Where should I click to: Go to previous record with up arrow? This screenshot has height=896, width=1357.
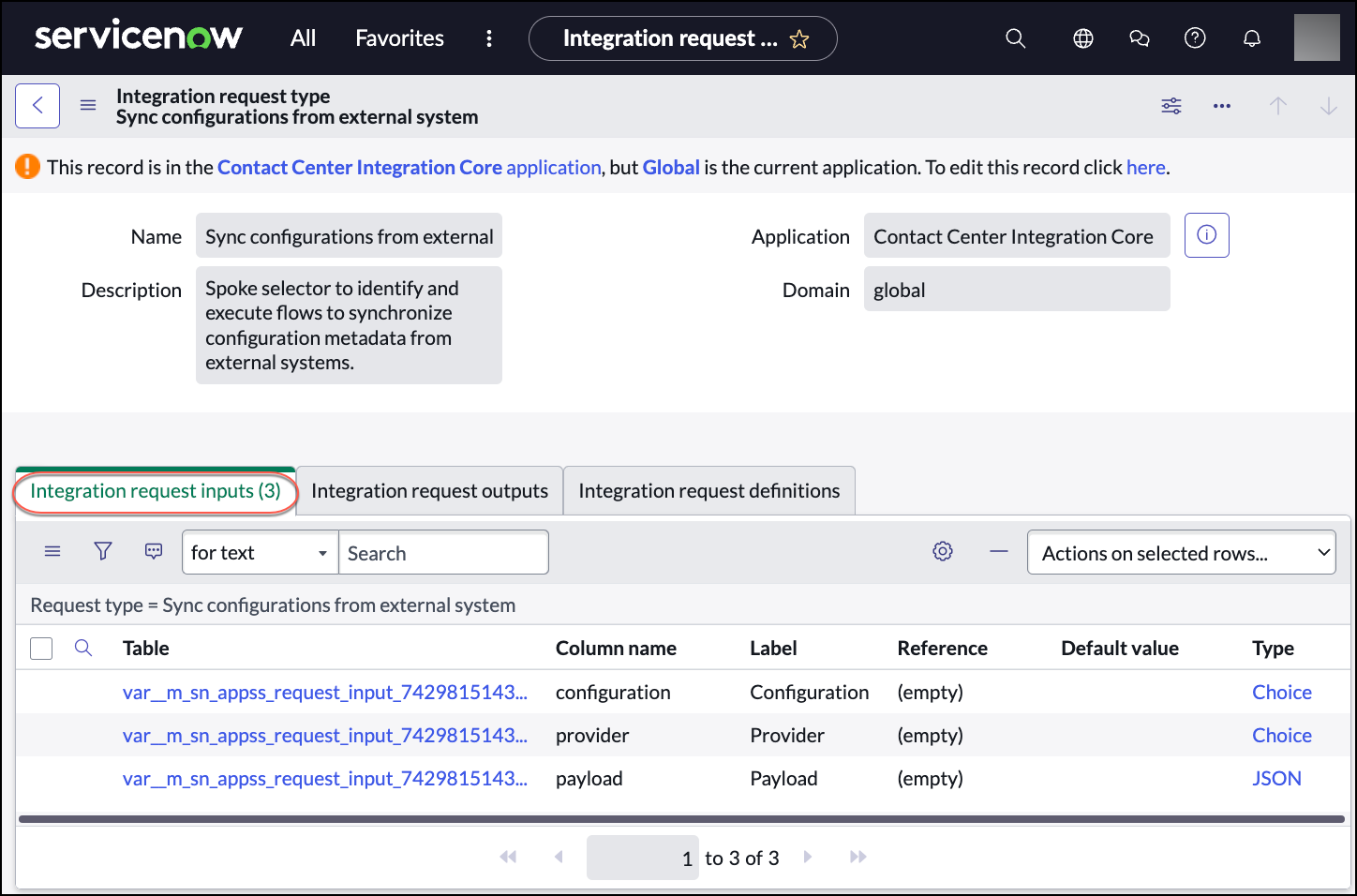1278,106
